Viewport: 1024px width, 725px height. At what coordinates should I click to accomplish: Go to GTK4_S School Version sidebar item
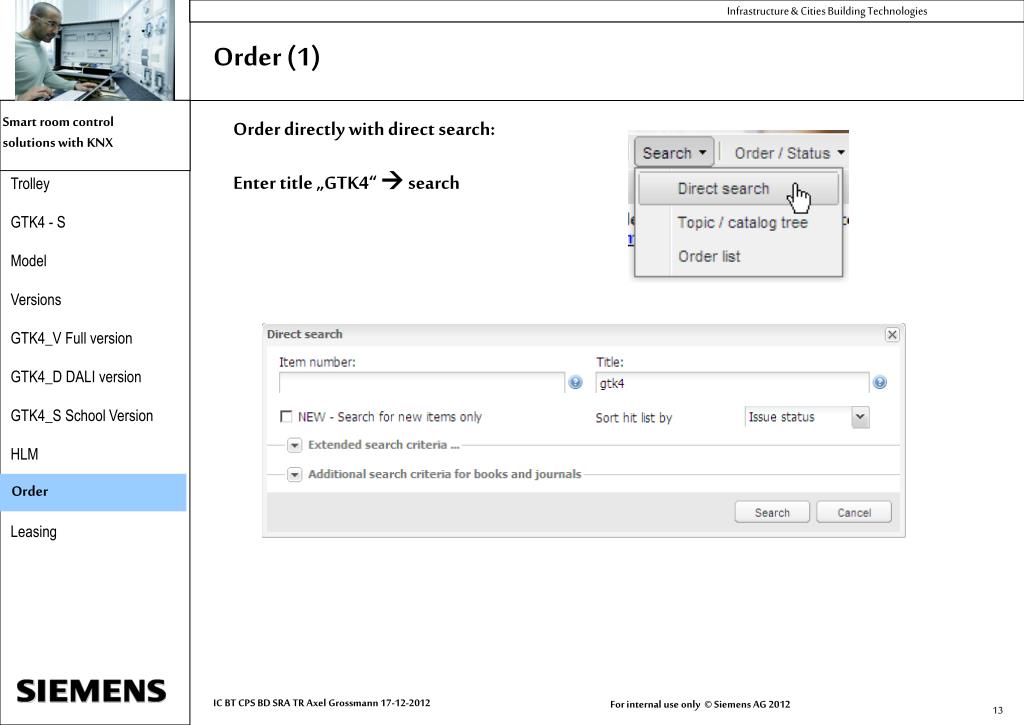pyautogui.click(x=82, y=415)
